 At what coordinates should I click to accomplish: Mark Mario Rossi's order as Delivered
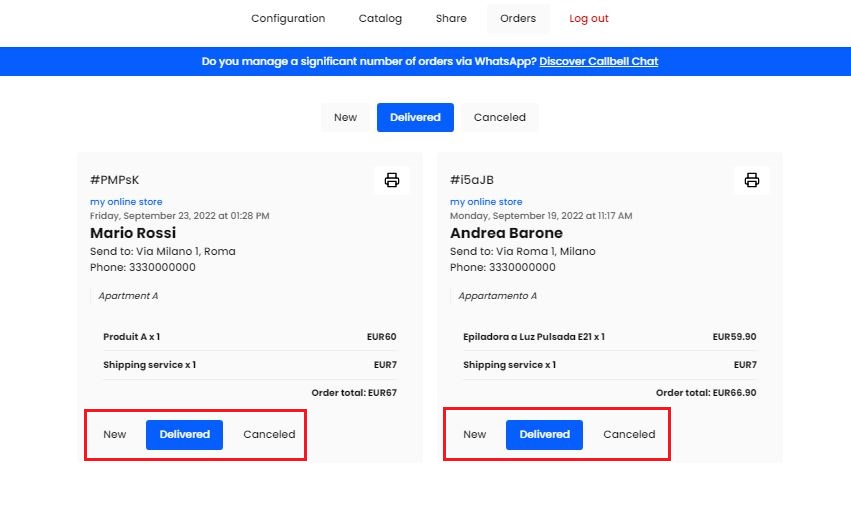pos(184,434)
